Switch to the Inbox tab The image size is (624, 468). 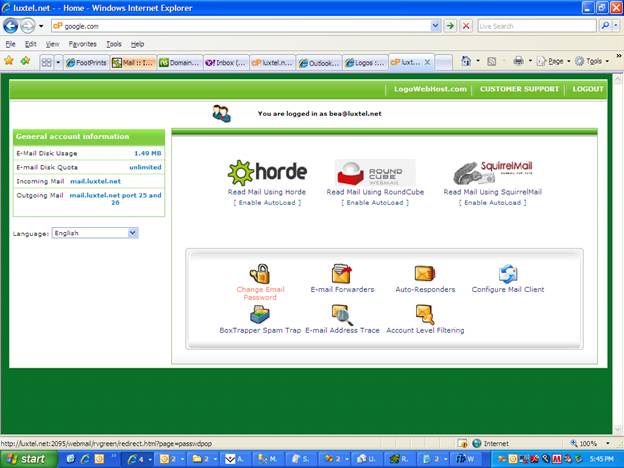point(226,62)
